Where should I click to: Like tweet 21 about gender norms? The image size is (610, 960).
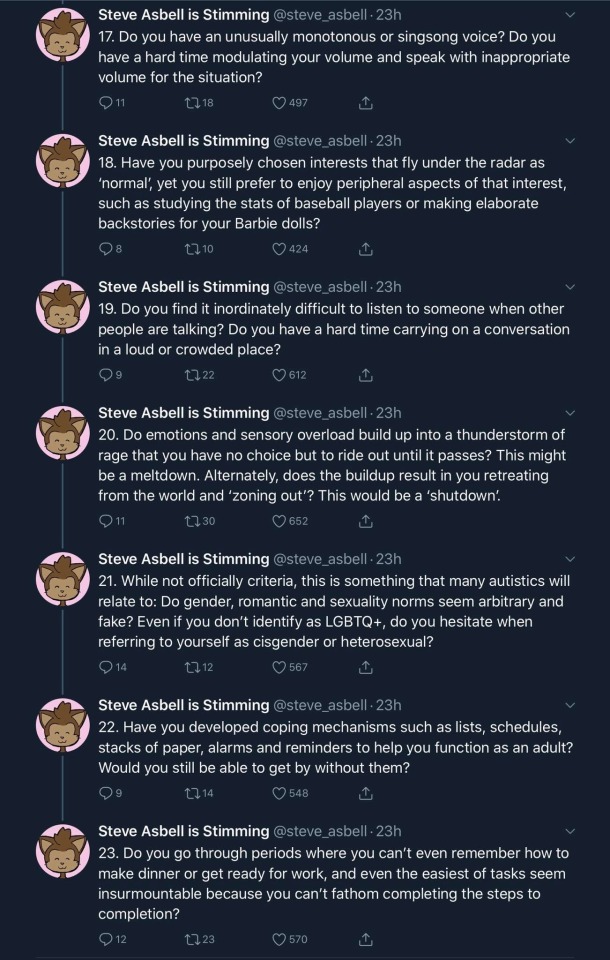[280, 667]
